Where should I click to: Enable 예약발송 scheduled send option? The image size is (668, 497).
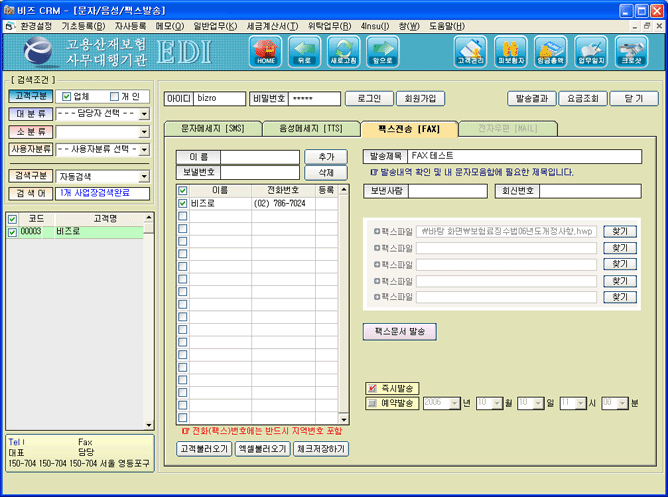pyautogui.click(x=372, y=403)
